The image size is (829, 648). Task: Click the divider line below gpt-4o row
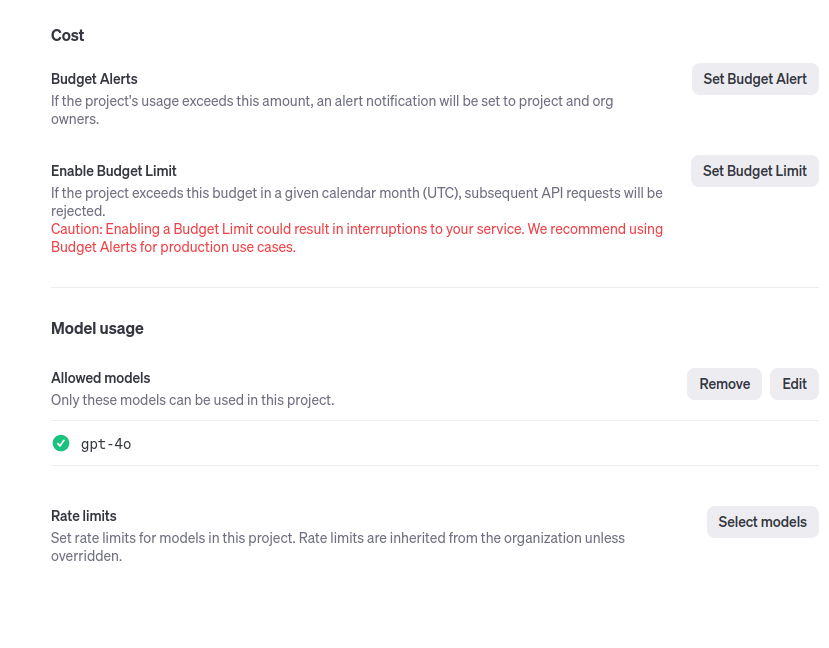(x=434, y=465)
